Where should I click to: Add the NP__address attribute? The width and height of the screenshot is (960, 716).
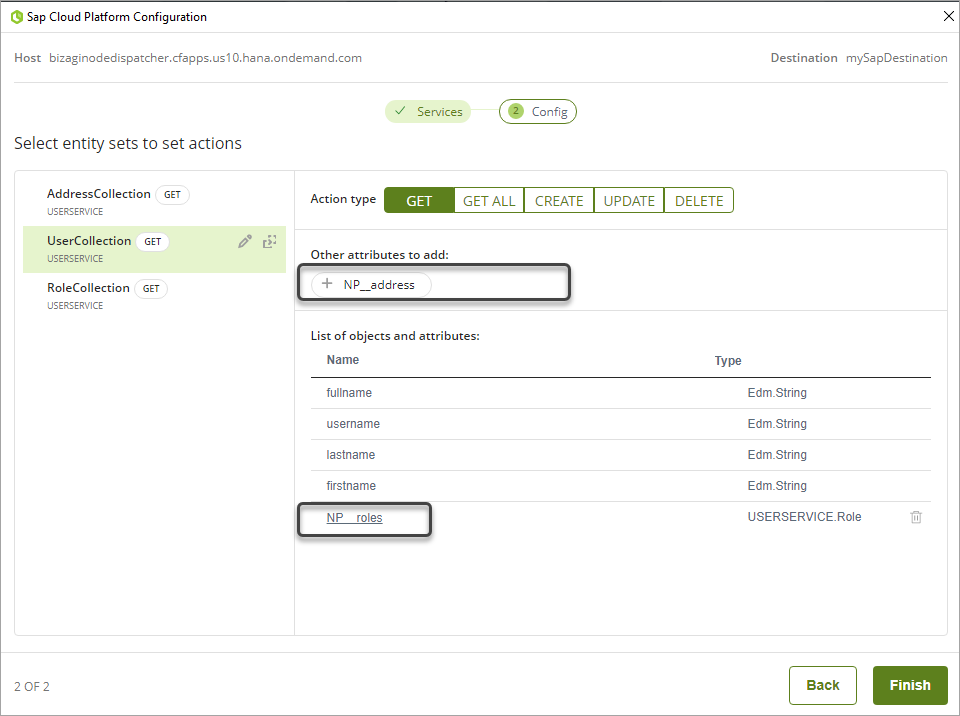tap(371, 285)
